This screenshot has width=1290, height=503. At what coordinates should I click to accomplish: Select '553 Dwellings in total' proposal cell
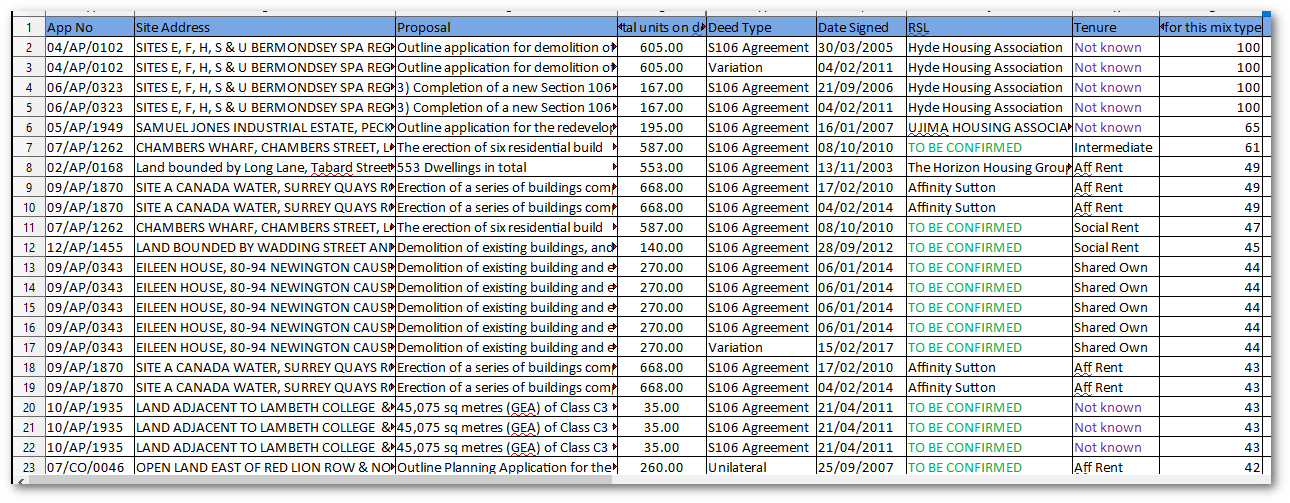pyautogui.click(x=506, y=168)
